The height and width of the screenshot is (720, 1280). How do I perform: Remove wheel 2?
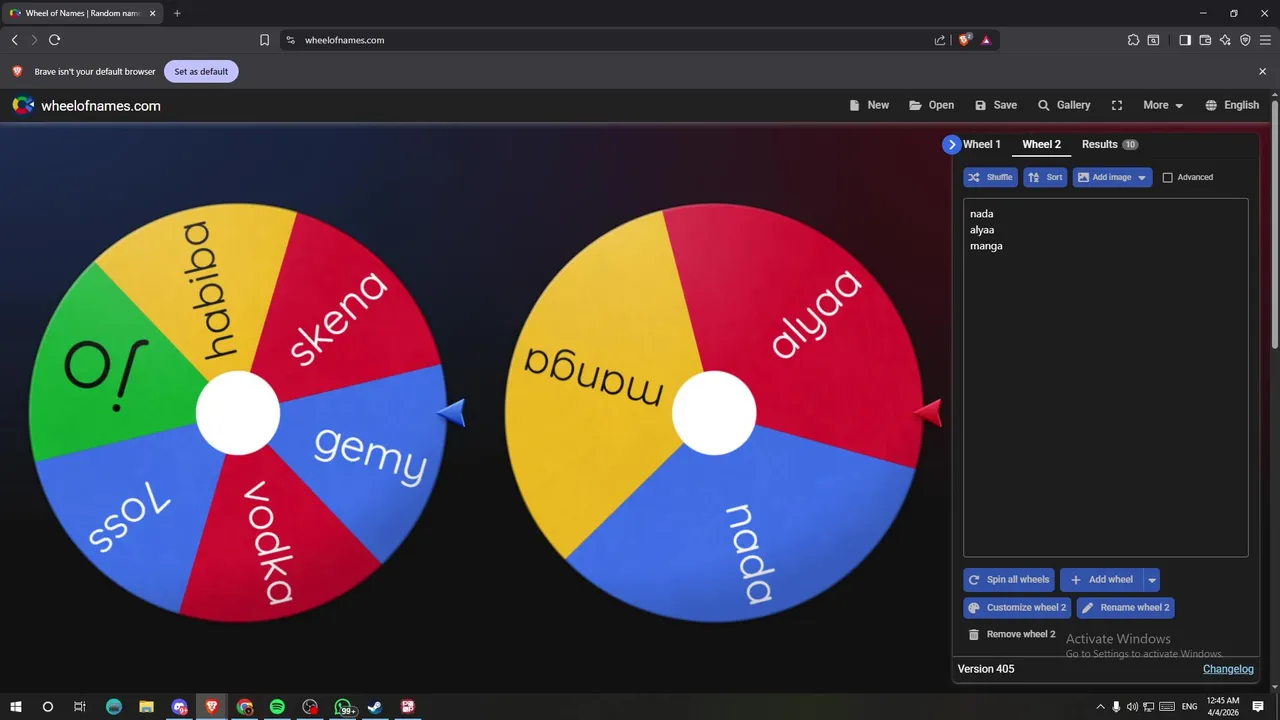tap(1011, 634)
